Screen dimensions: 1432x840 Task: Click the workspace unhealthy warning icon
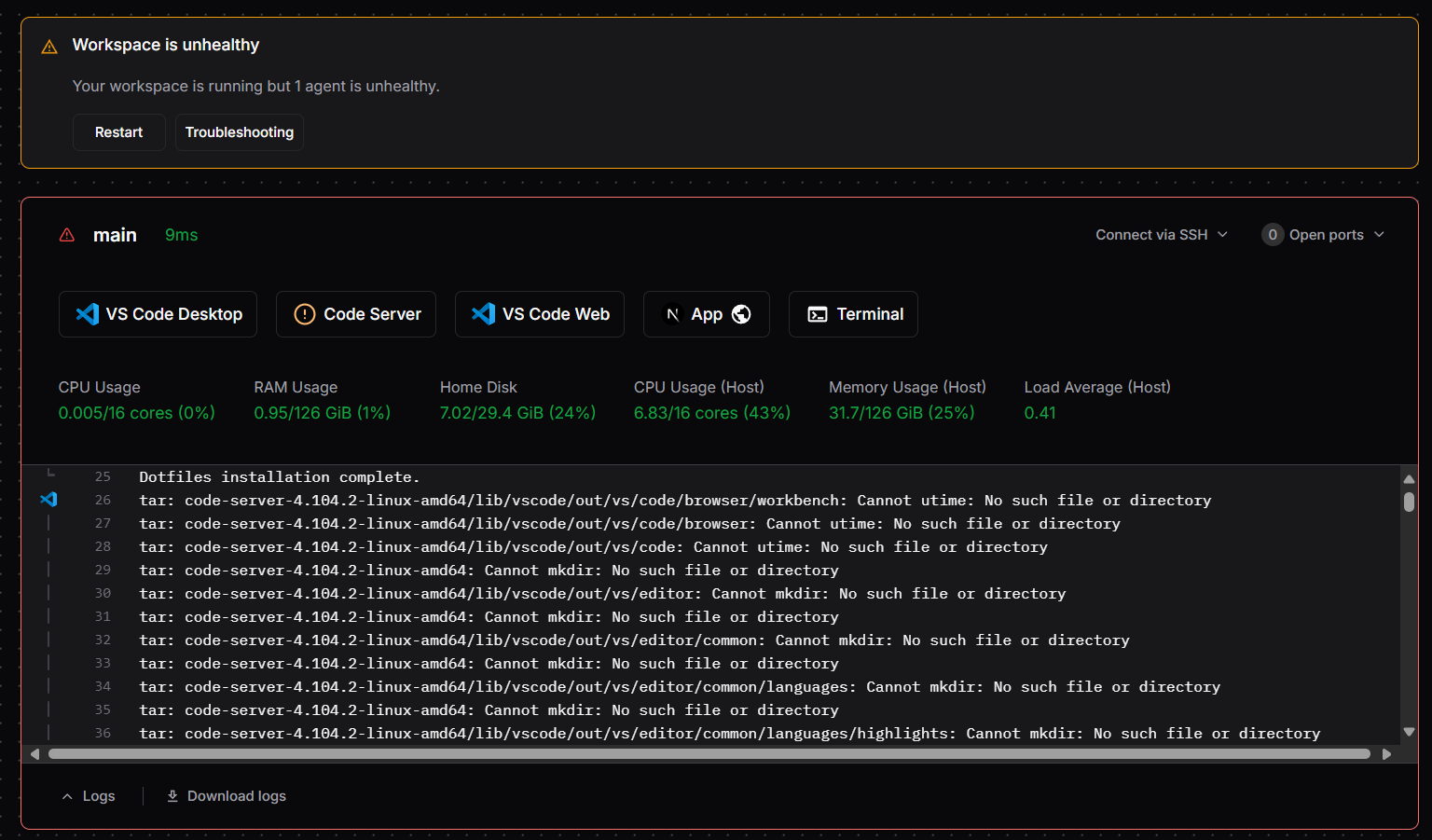coord(50,47)
